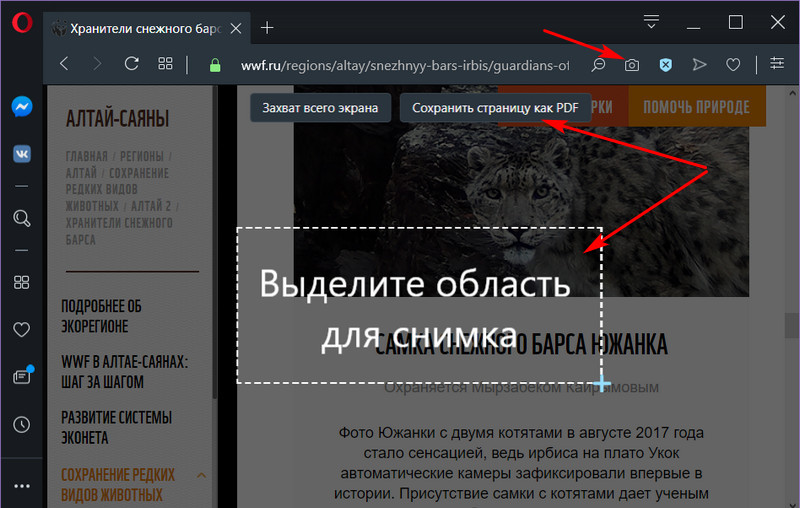
Task: Open sidebar three-dots setup menu
Action: tap(21, 487)
